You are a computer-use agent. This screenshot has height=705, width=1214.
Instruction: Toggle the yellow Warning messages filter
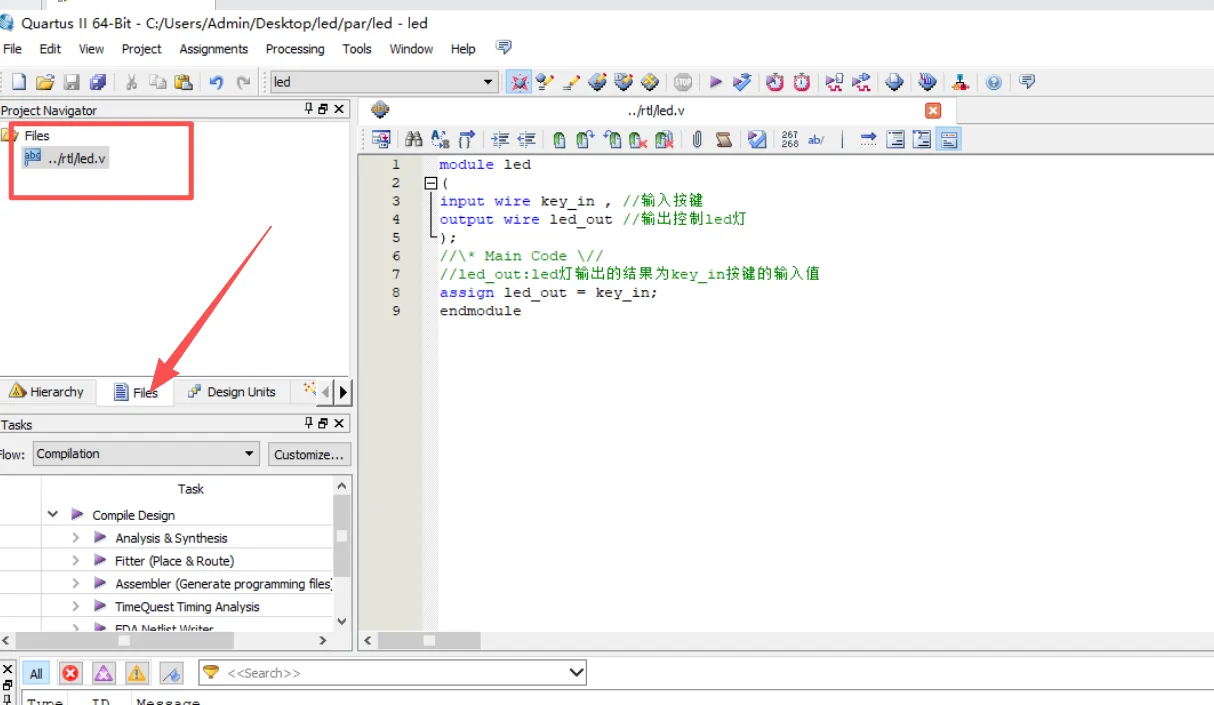tap(137, 674)
